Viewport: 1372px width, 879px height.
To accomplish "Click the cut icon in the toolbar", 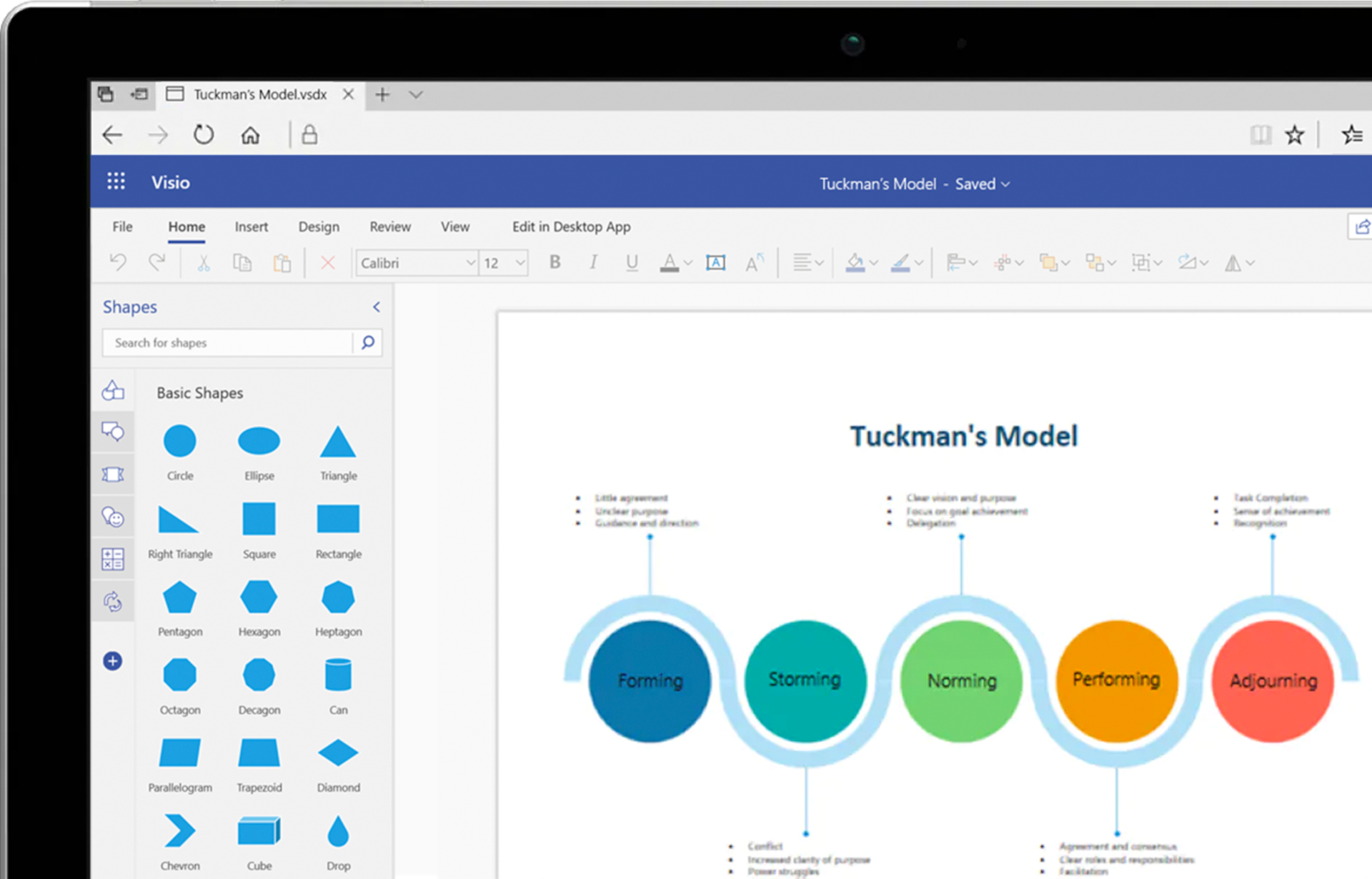I will pos(202,262).
